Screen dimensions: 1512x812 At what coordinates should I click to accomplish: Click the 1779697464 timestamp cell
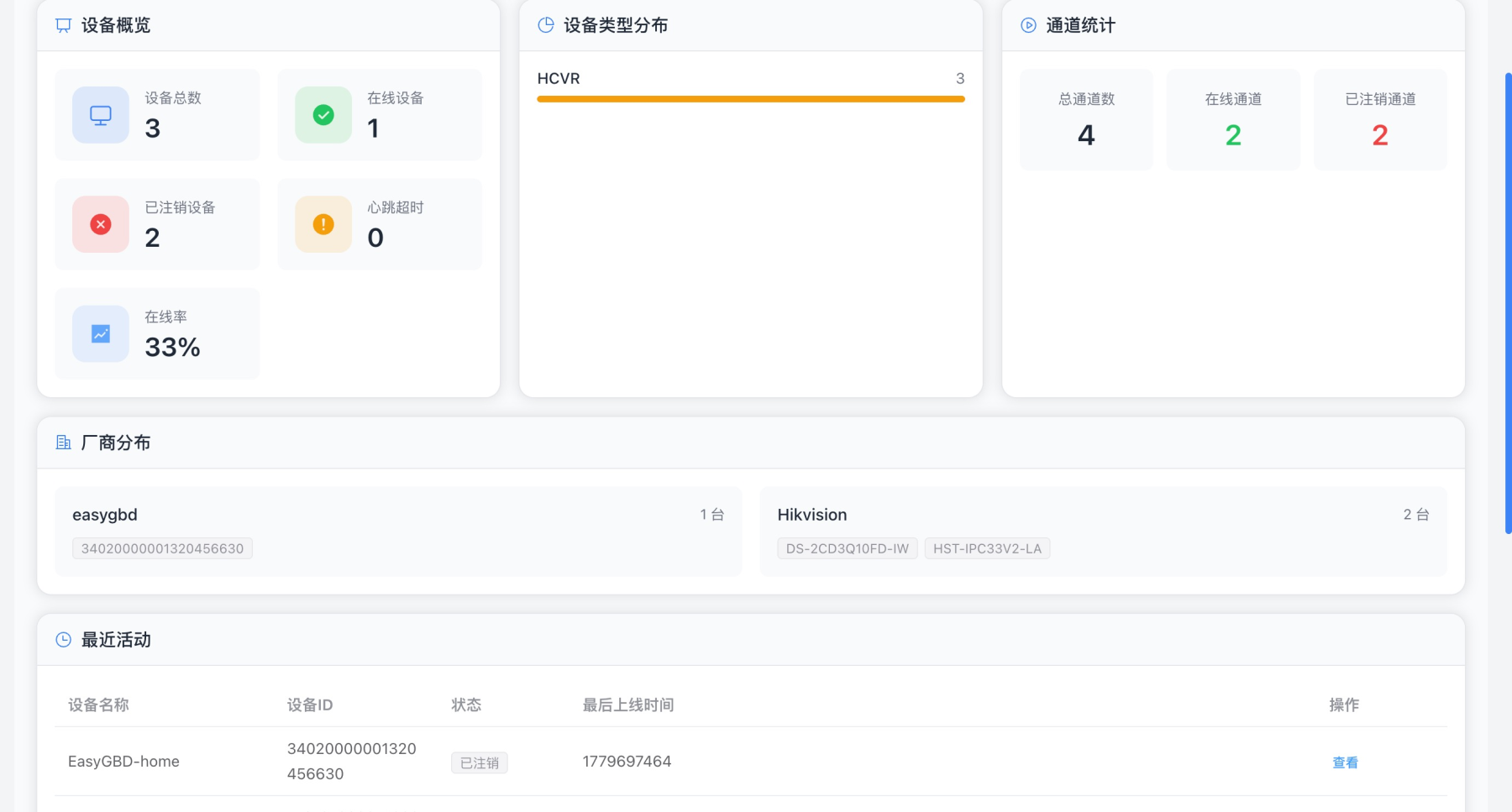pos(627,762)
